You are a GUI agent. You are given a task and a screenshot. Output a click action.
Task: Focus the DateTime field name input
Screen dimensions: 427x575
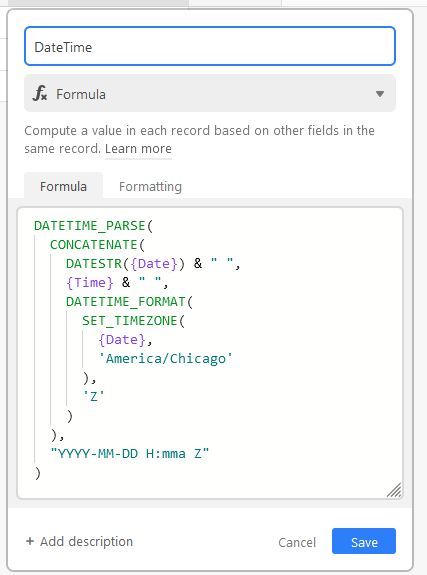tap(210, 46)
